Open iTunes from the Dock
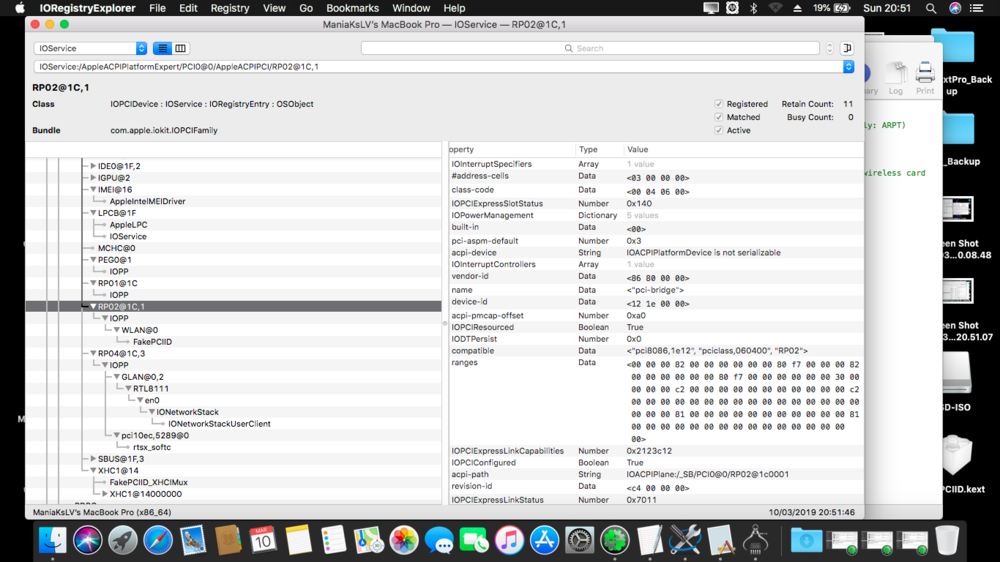The image size is (1000, 562). tap(509, 540)
